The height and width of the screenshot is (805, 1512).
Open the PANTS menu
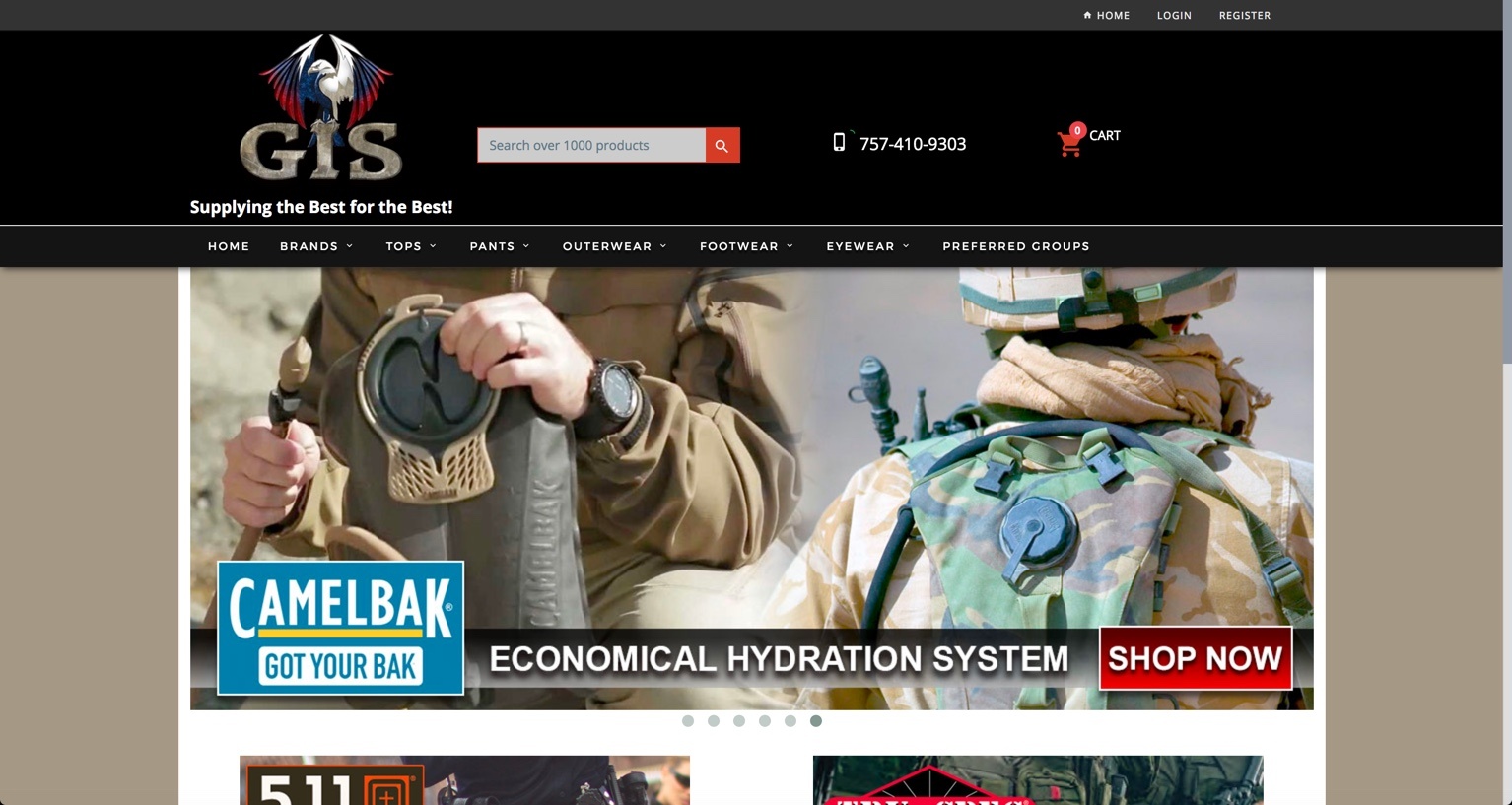click(492, 246)
